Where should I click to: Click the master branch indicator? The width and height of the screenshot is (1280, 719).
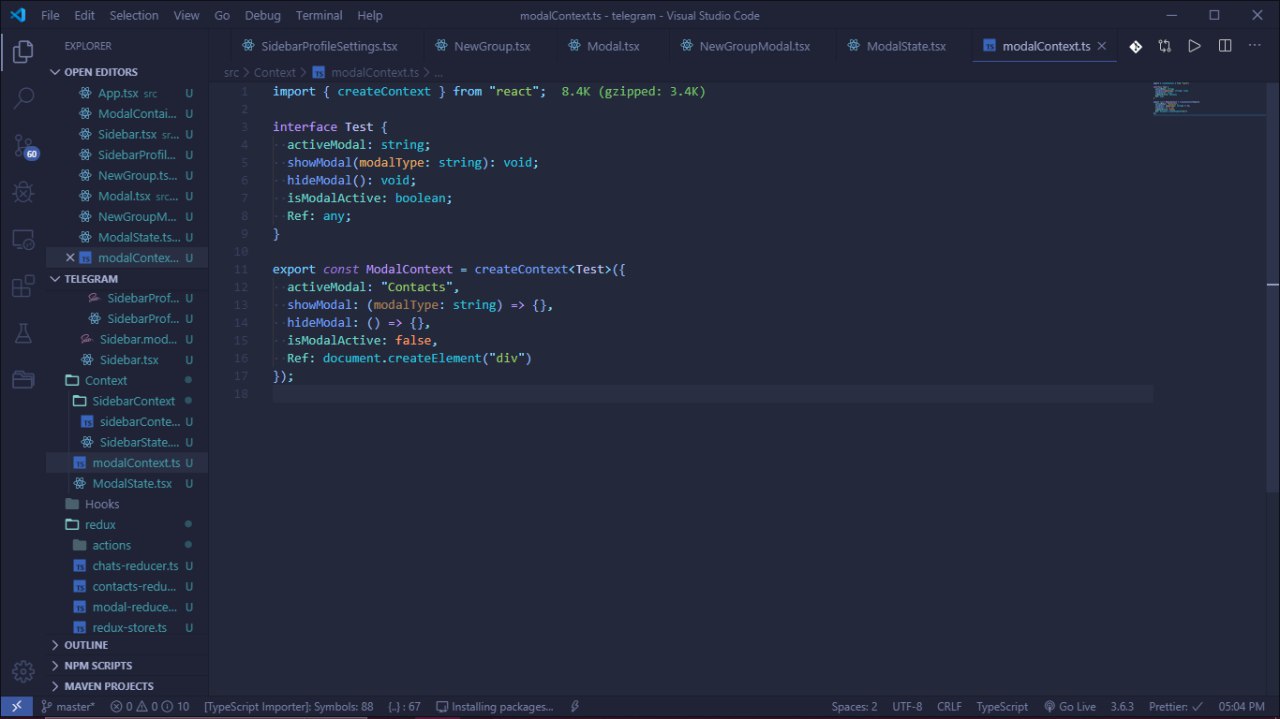[x=68, y=707]
